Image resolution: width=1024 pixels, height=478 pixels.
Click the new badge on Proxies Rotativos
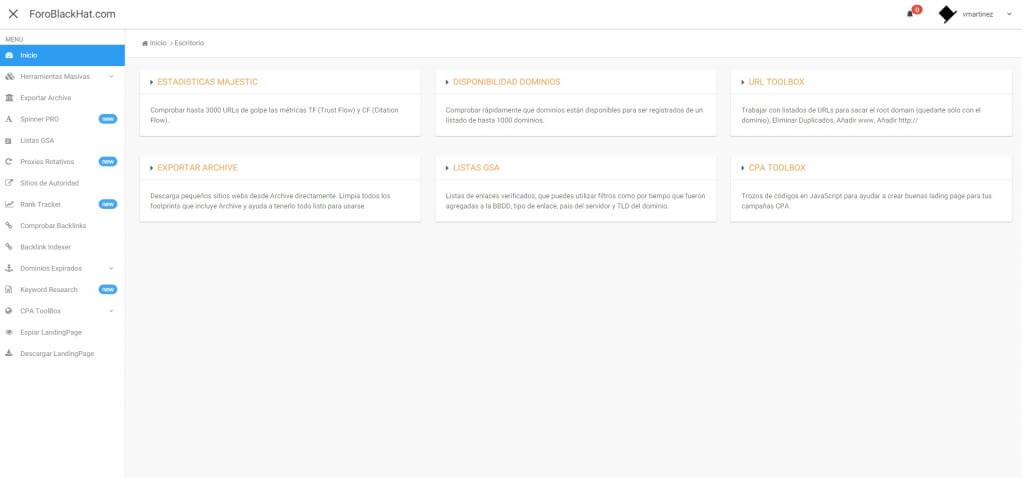click(108, 161)
